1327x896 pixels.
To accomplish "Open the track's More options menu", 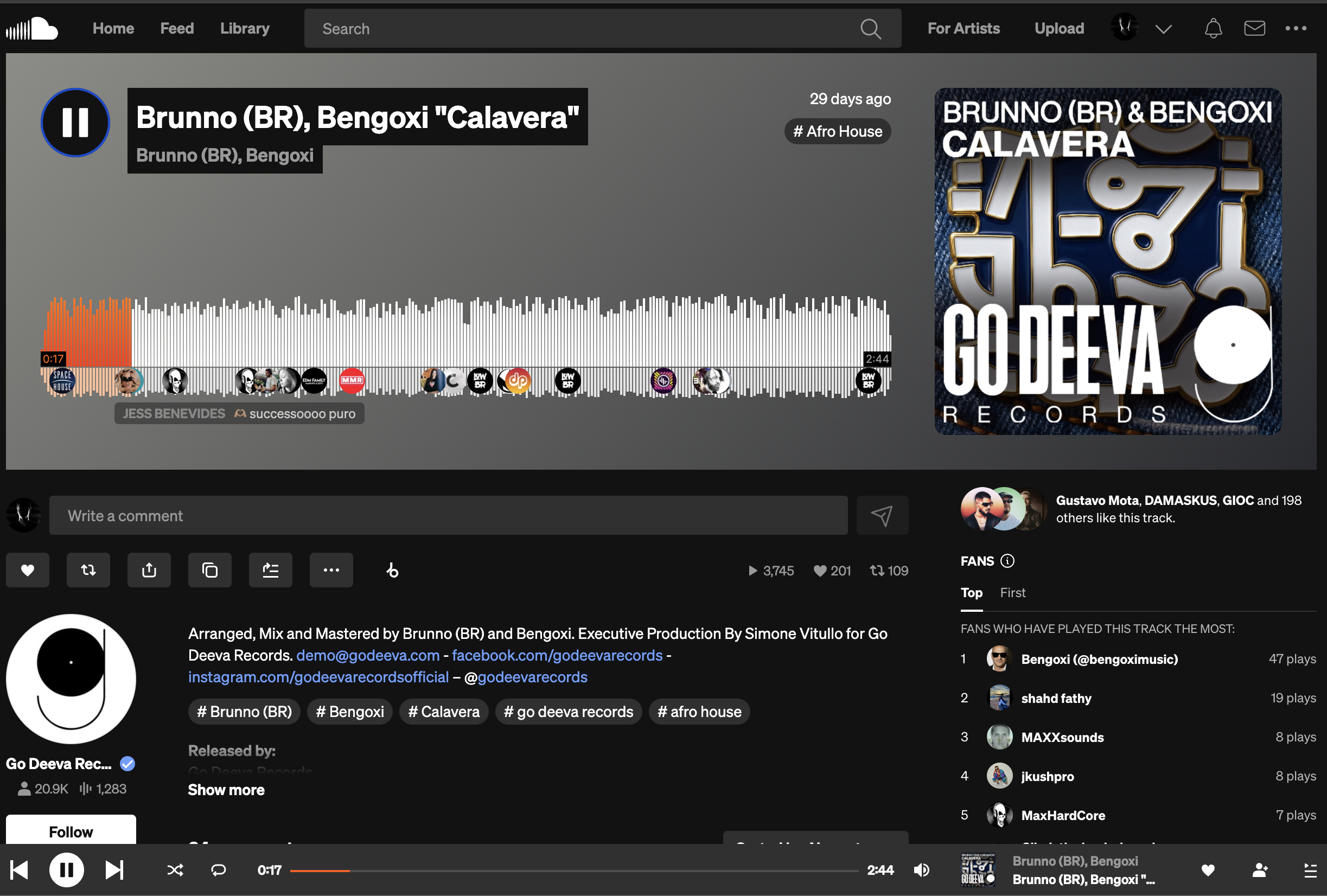I will click(331, 570).
